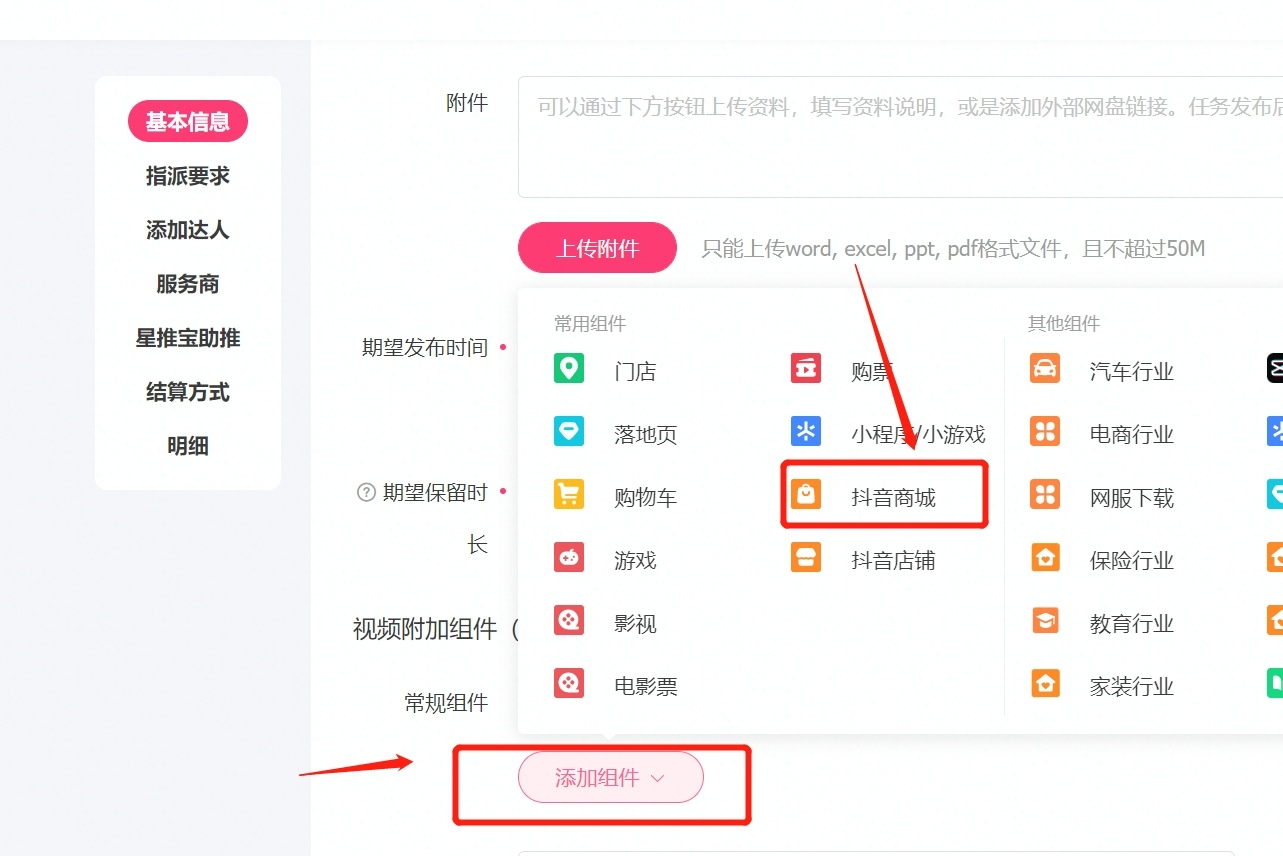
Task: Select 抖音商城 in the component list
Action: (893, 498)
